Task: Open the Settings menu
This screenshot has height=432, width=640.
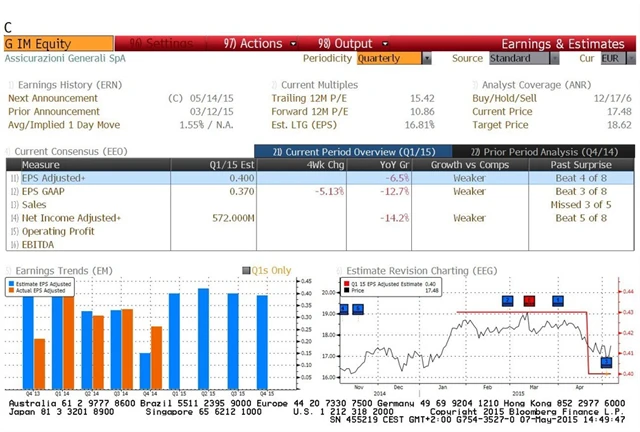Action: (x=162, y=44)
